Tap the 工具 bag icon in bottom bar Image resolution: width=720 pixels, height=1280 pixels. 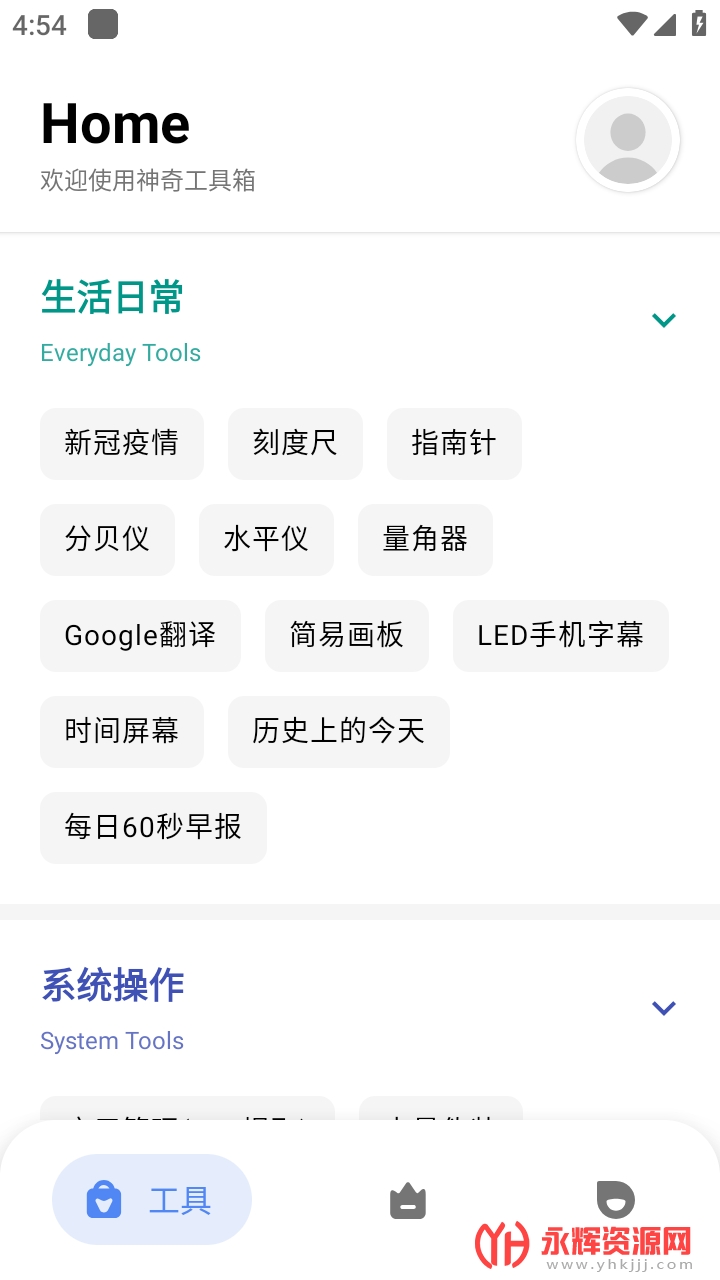coord(104,1200)
